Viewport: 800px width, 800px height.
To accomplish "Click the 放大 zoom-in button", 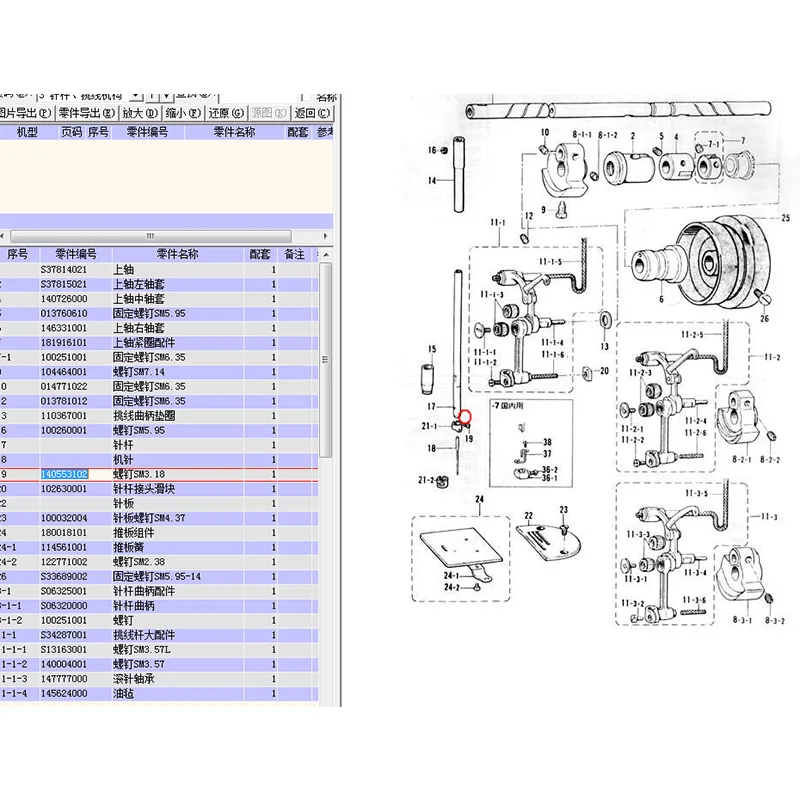I will click(140, 113).
